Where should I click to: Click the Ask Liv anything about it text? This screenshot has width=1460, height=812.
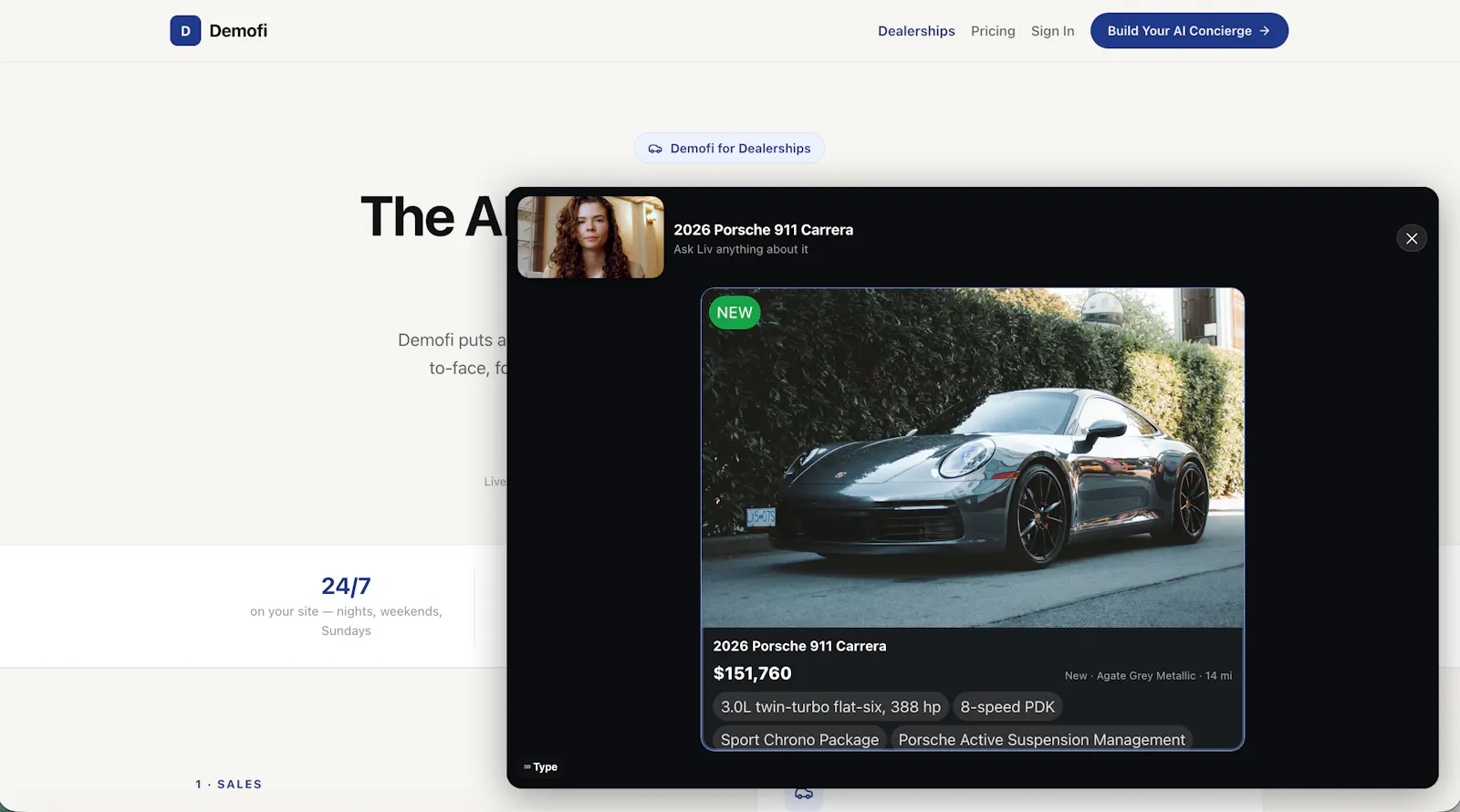pos(740,249)
